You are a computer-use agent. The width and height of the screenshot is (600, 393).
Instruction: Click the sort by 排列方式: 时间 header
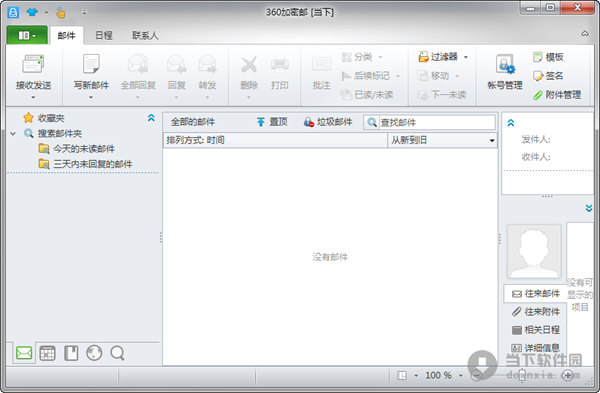(275, 140)
